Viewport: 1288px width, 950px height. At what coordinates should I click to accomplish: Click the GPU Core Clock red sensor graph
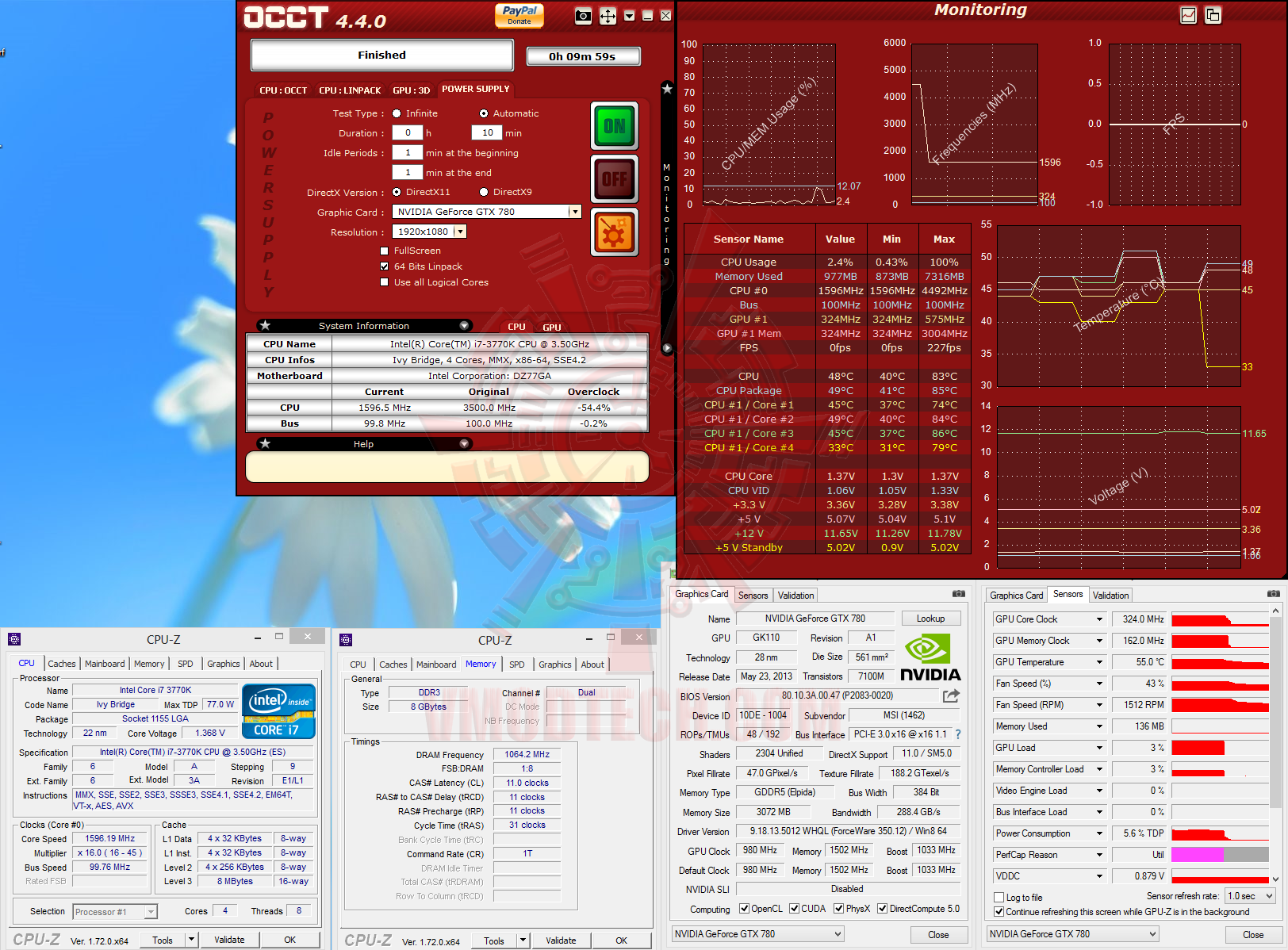(x=1220, y=619)
